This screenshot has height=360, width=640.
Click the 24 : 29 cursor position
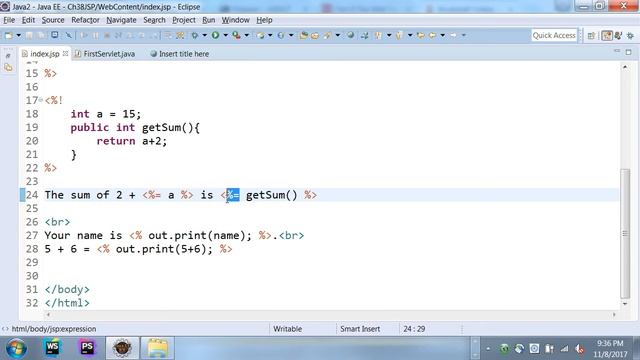click(x=414, y=329)
